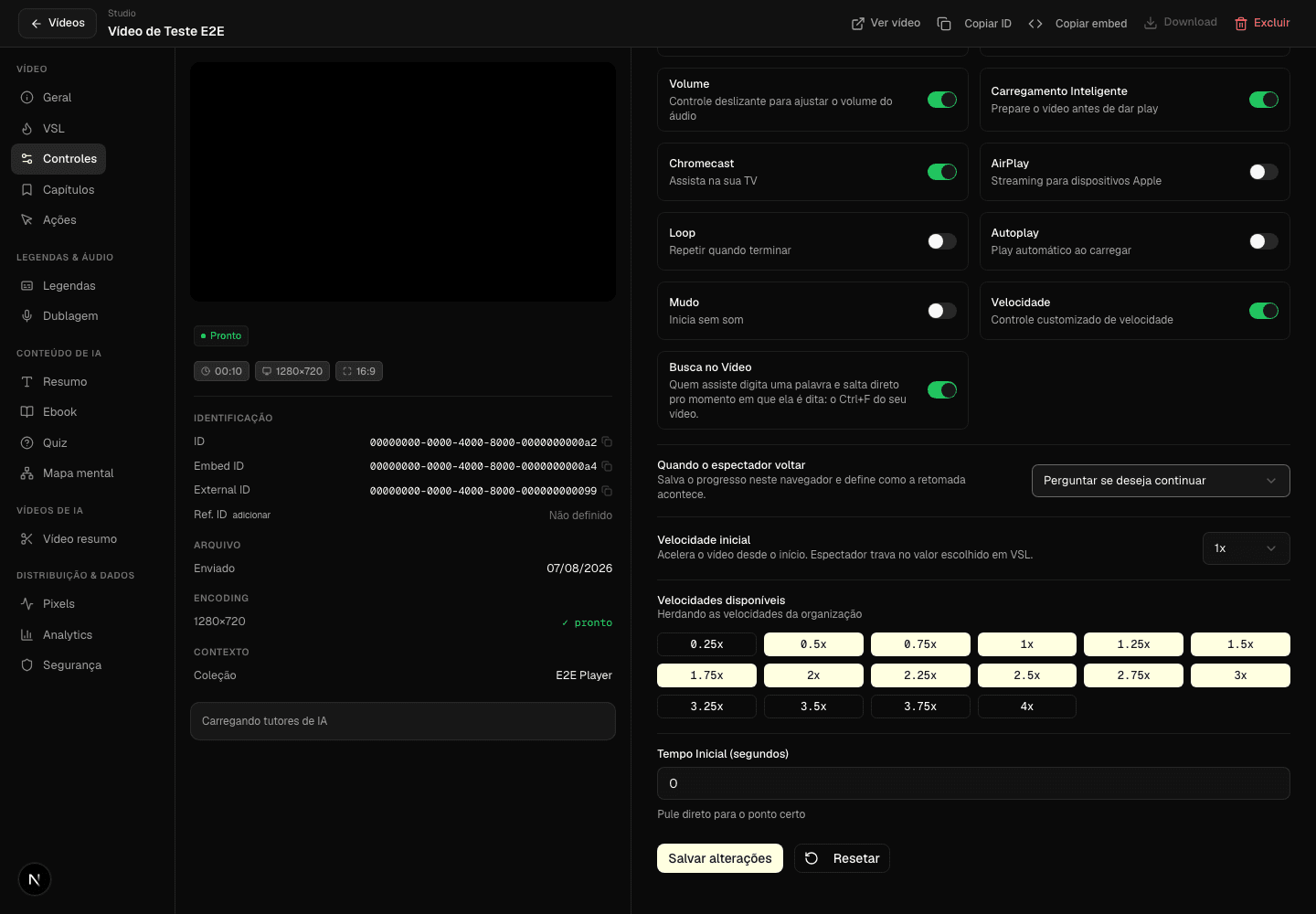Open the Controles section in sidebar
Screen dimensions: 1316x914
click(58, 159)
